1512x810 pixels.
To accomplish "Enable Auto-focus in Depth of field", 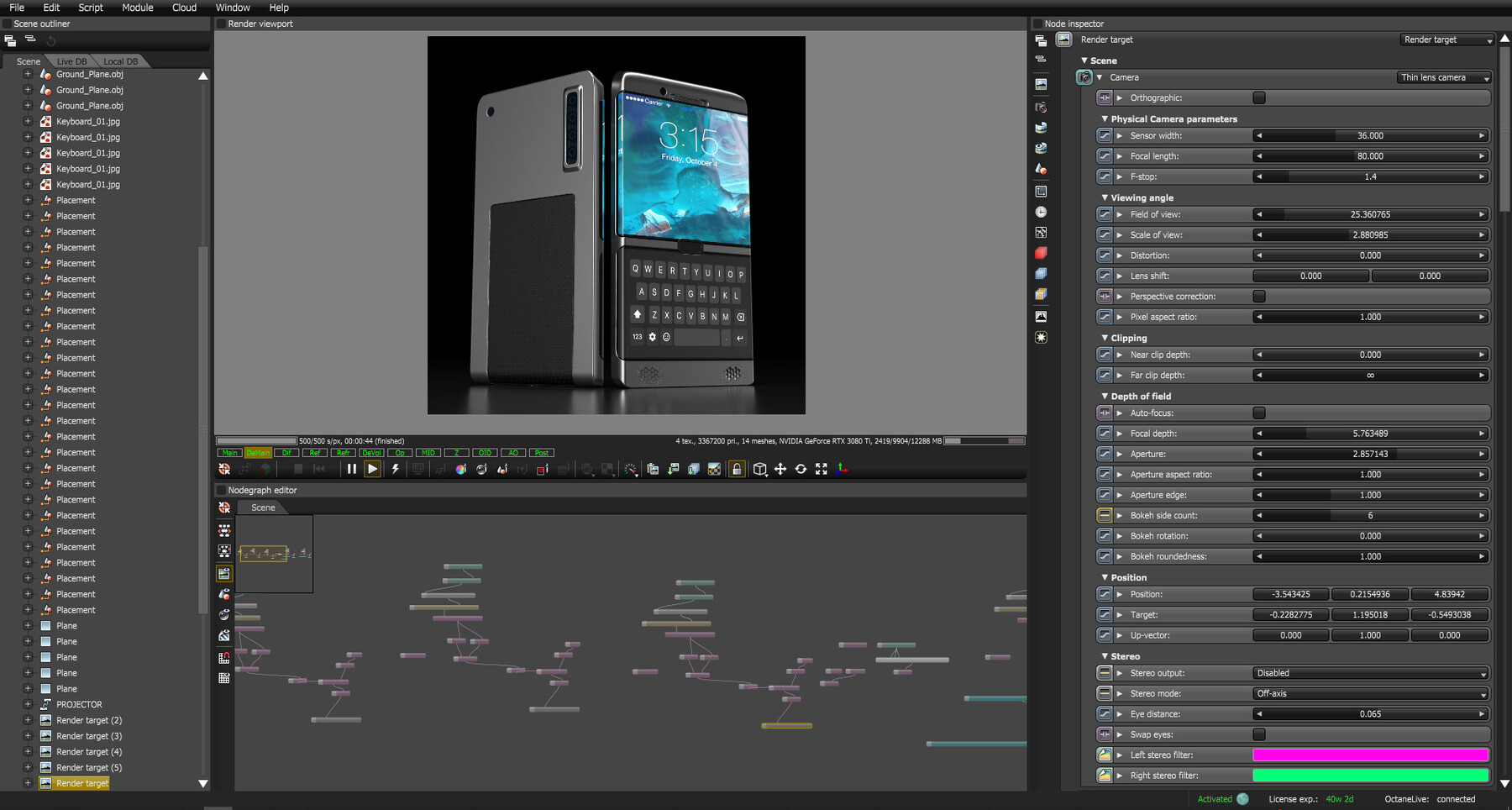I will pyautogui.click(x=1257, y=413).
